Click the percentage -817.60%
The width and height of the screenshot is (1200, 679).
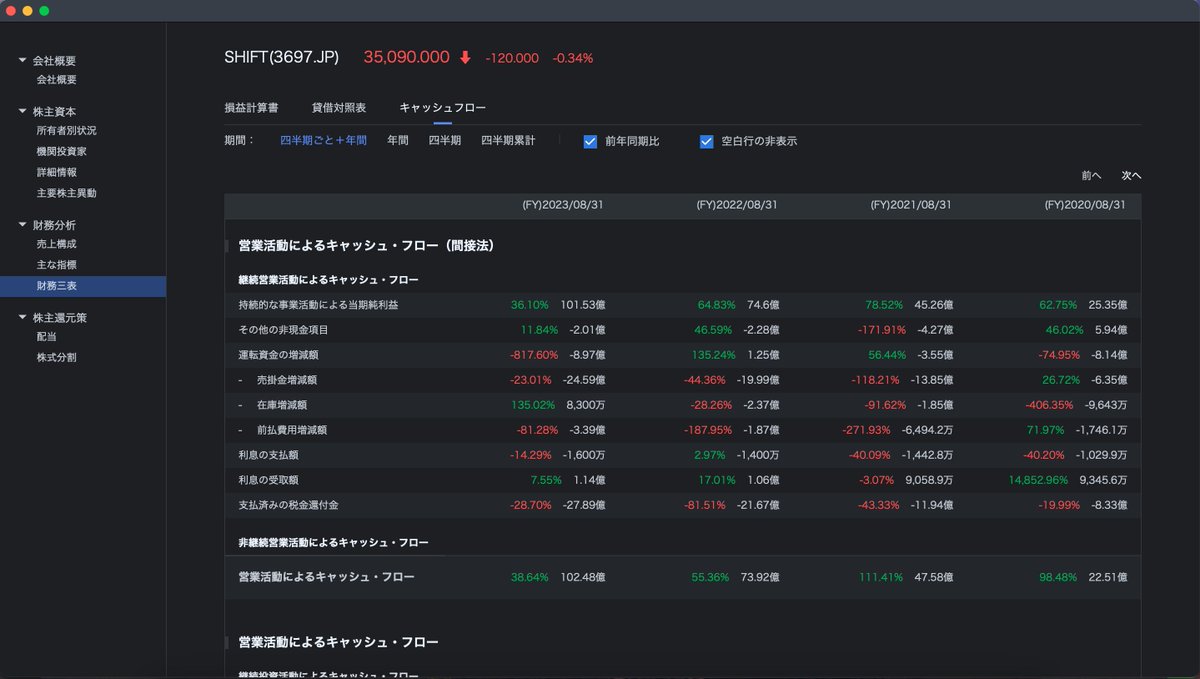coord(534,355)
